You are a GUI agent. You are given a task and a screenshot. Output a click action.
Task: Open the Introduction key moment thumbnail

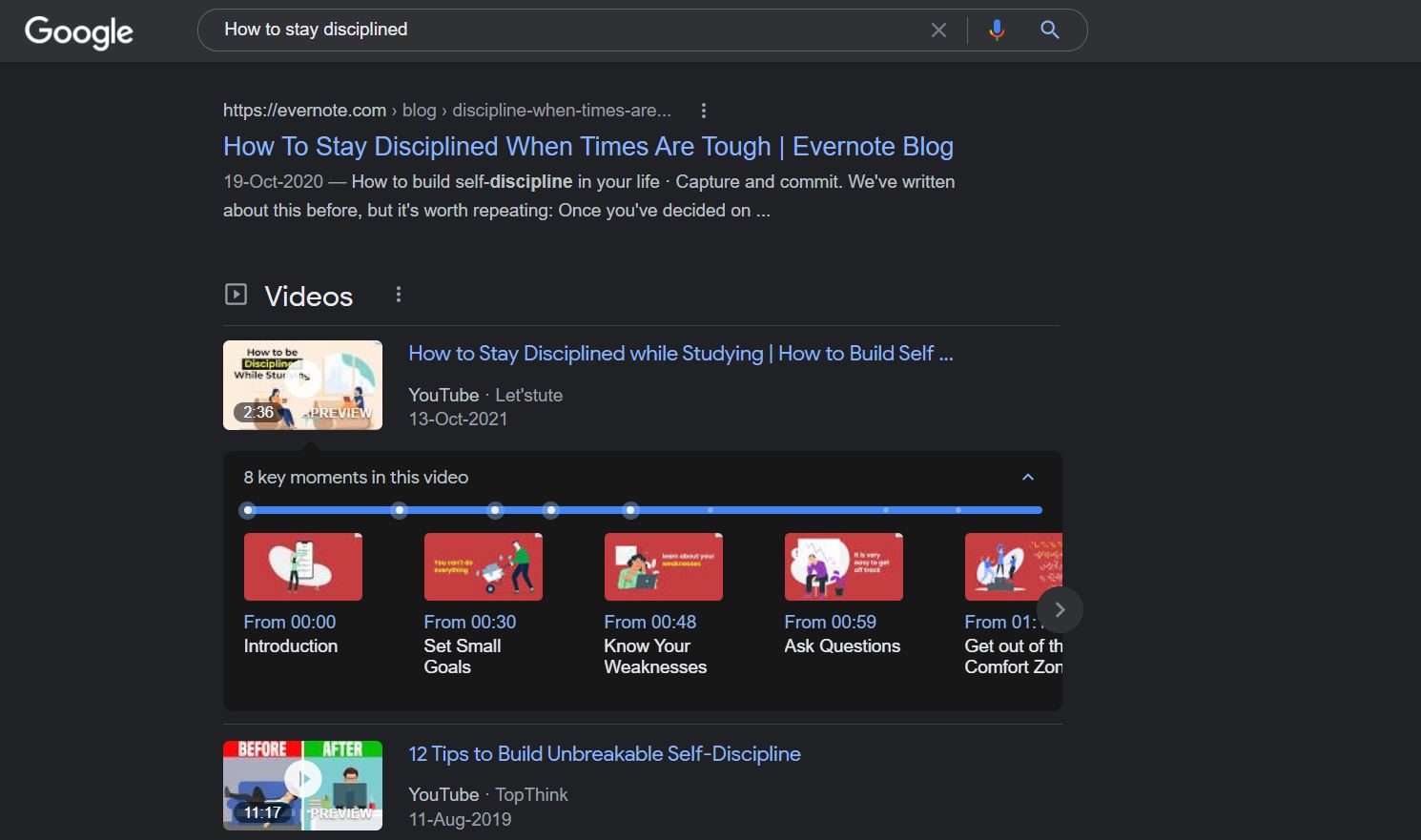303,566
